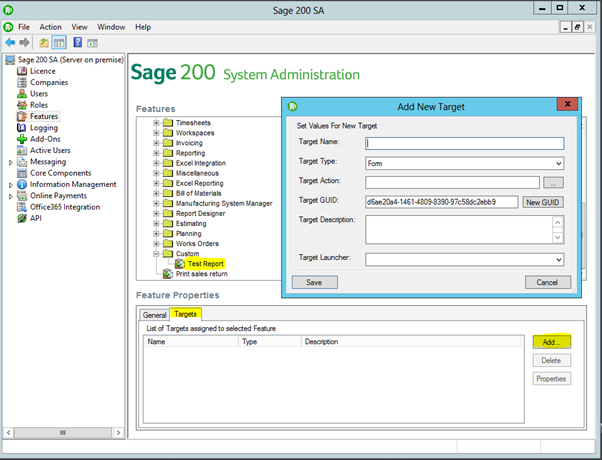Open the Action menu
Image resolution: width=602 pixels, height=460 pixels.
[x=50, y=27]
